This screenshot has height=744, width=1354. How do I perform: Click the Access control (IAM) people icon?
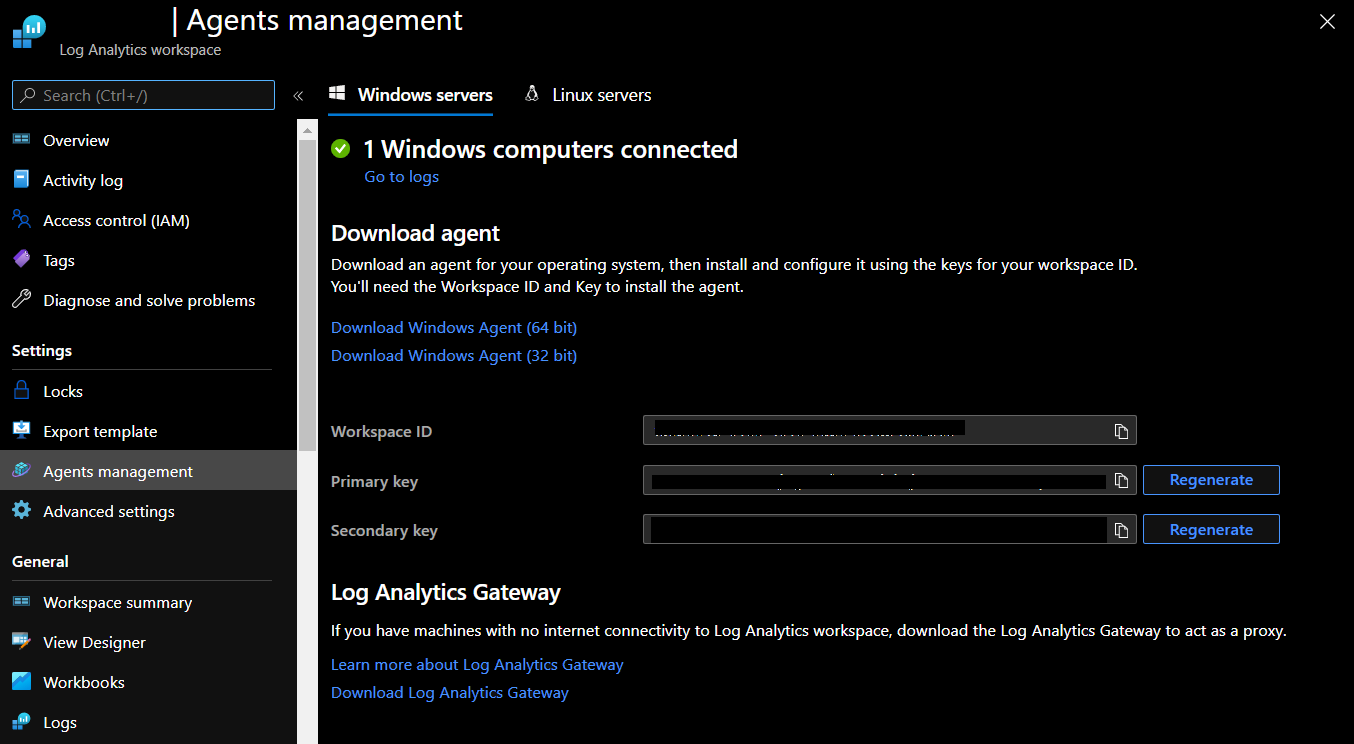tap(22, 220)
